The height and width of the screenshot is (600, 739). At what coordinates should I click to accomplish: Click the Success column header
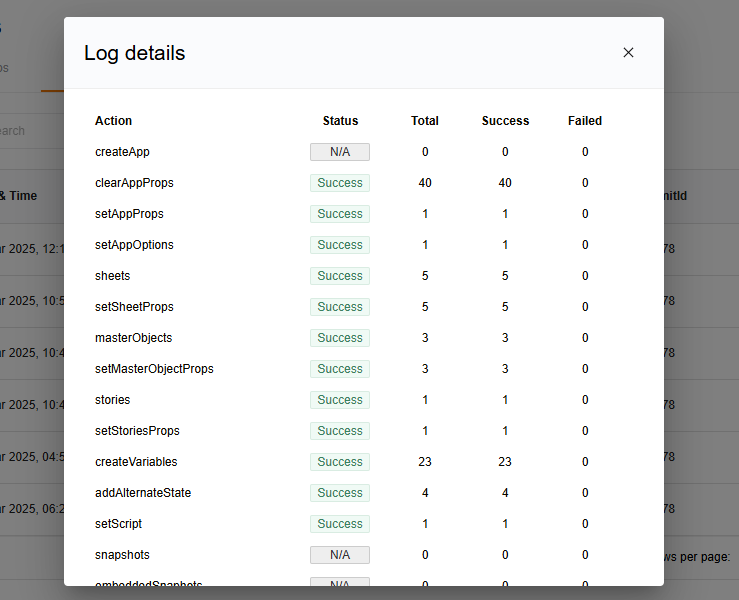pyautogui.click(x=505, y=121)
